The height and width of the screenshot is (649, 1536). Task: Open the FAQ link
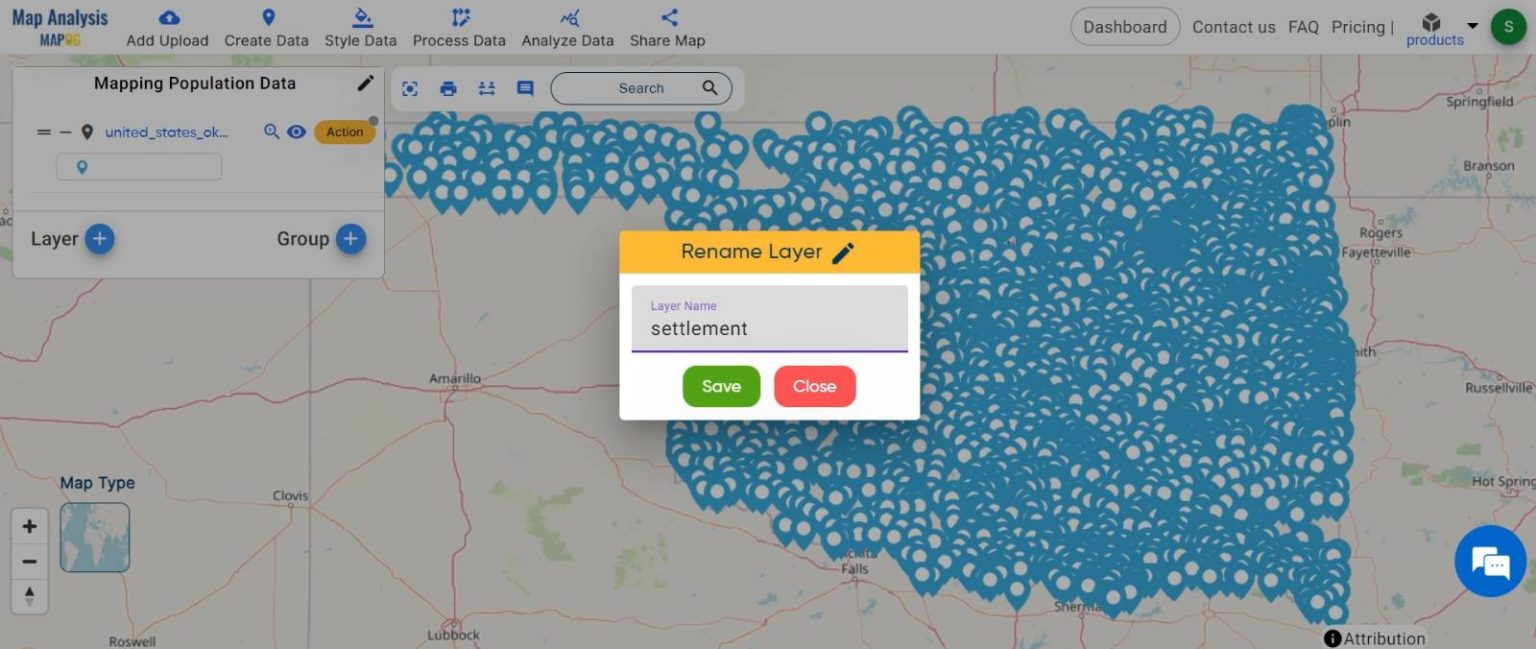pos(1303,27)
